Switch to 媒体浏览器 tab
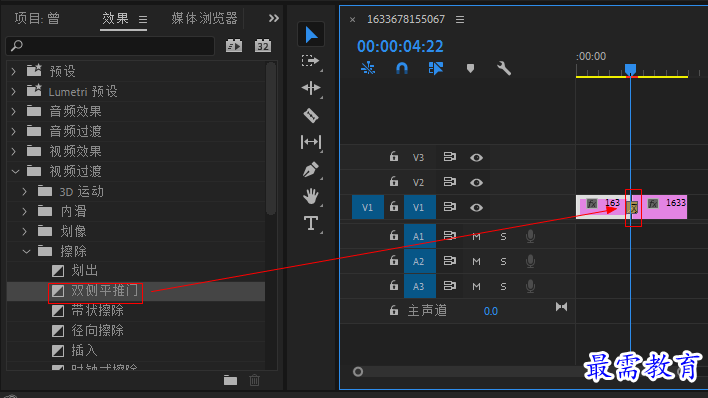 point(204,18)
